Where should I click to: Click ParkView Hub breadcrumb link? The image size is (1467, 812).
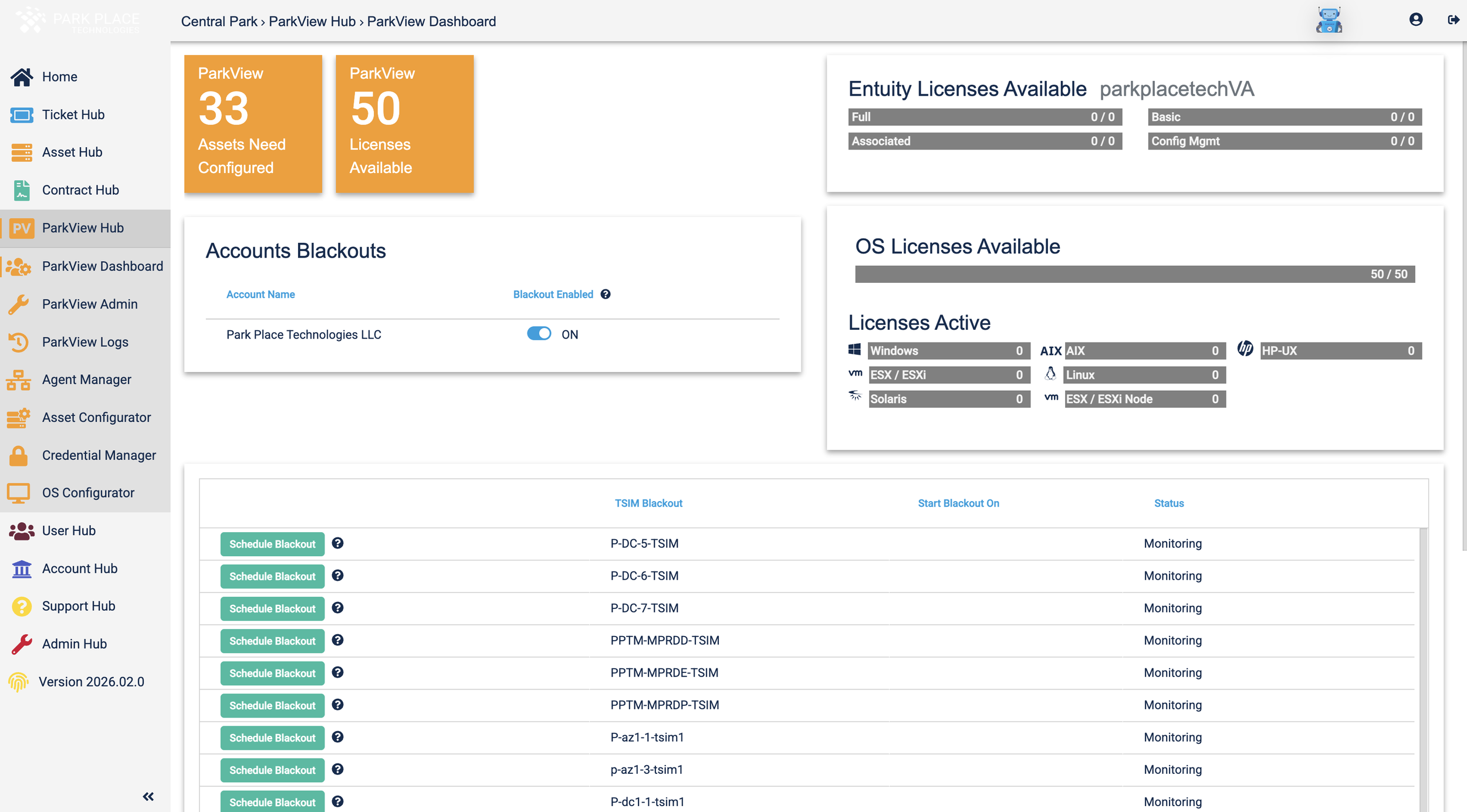point(312,22)
